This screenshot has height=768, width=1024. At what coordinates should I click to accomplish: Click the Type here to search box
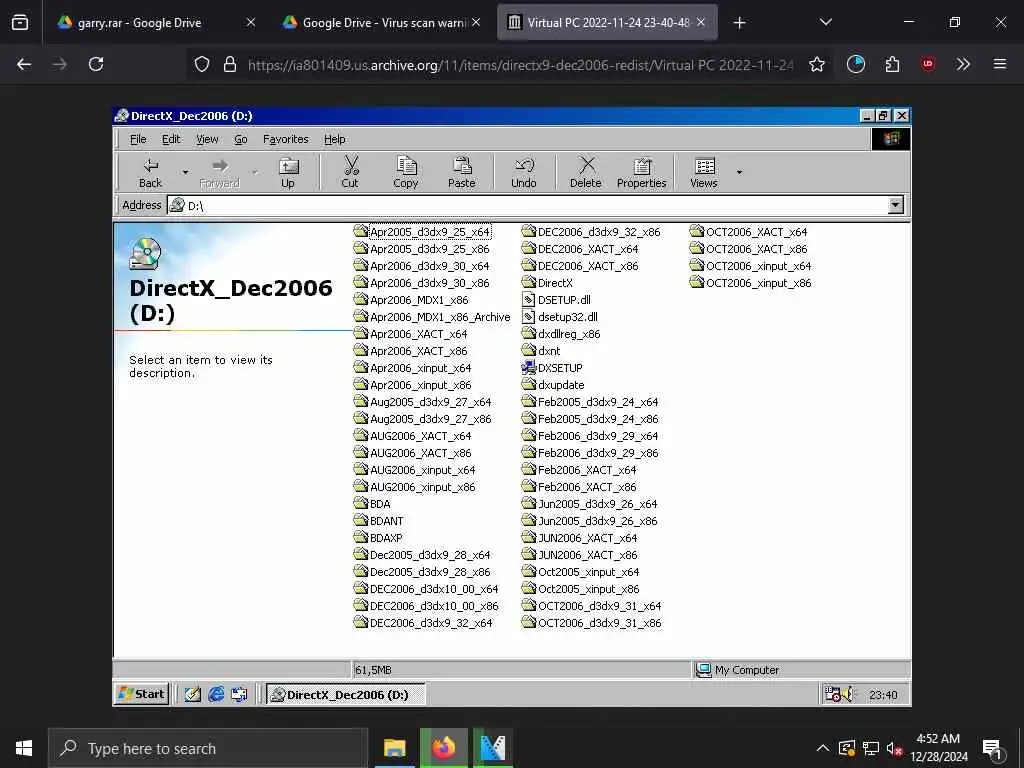tap(208, 748)
